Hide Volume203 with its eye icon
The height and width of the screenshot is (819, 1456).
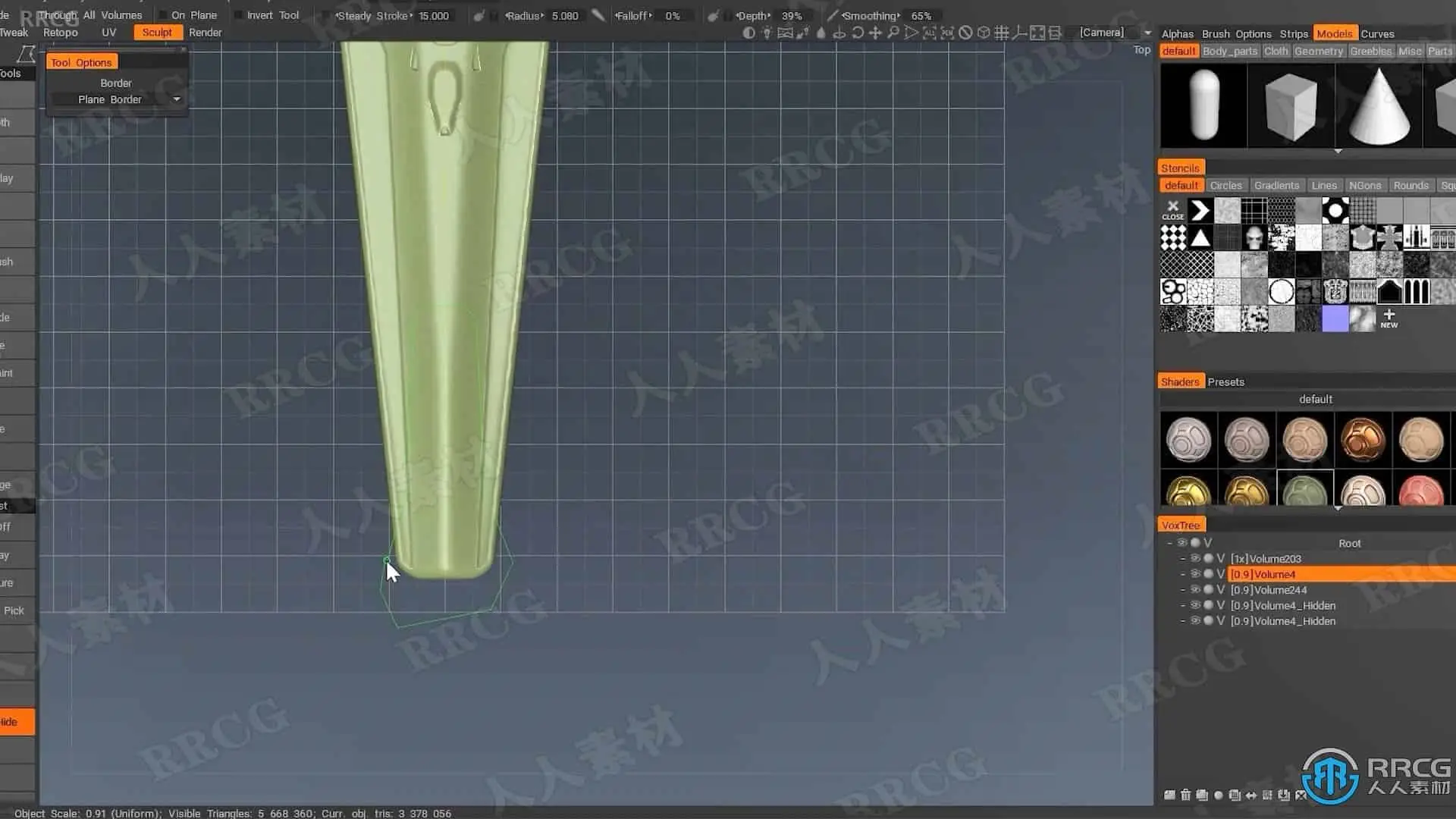tap(1195, 558)
